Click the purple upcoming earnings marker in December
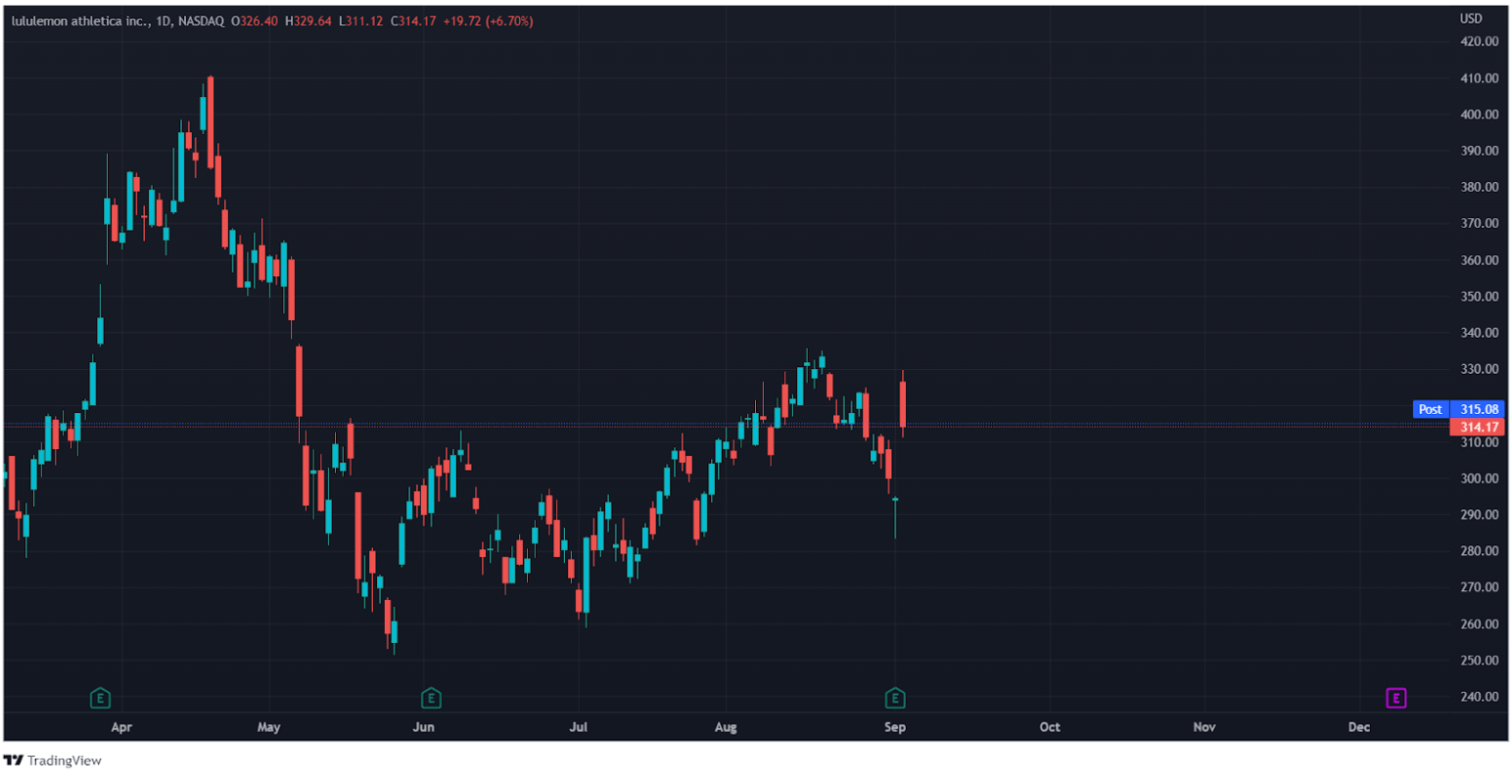This screenshot has width=1512, height=784. pos(1396,699)
